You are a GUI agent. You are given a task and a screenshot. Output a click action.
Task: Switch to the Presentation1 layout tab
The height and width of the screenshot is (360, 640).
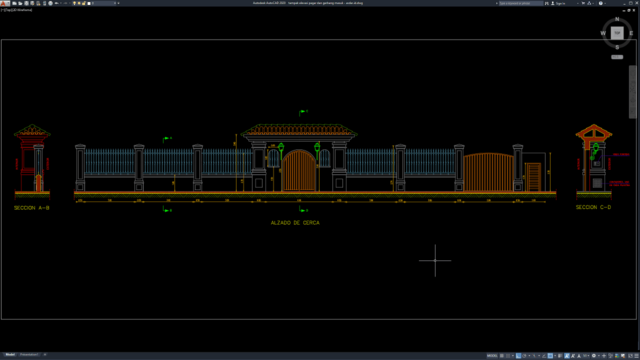(x=29, y=355)
